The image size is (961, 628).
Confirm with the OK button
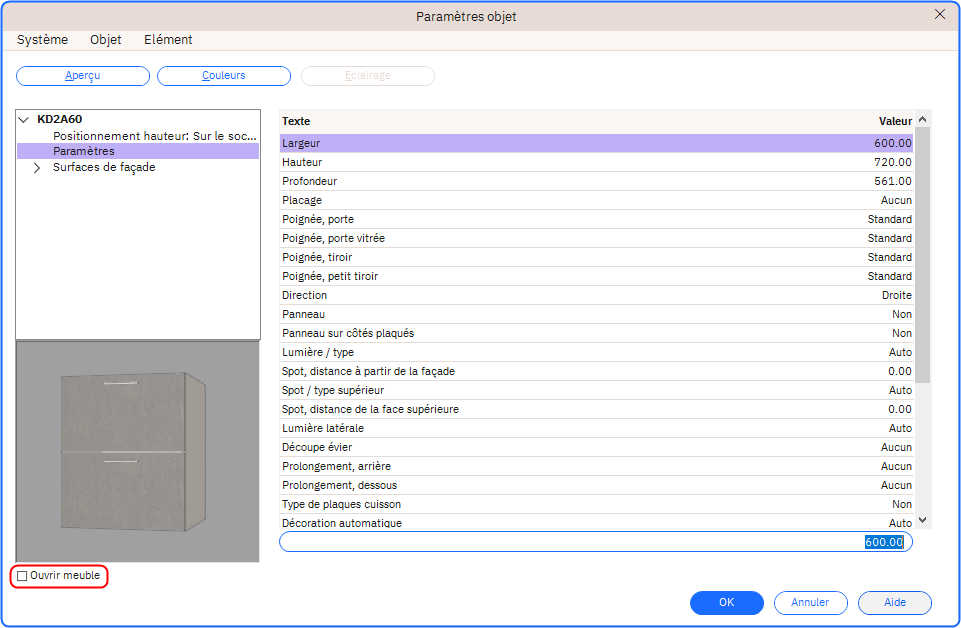(727, 603)
